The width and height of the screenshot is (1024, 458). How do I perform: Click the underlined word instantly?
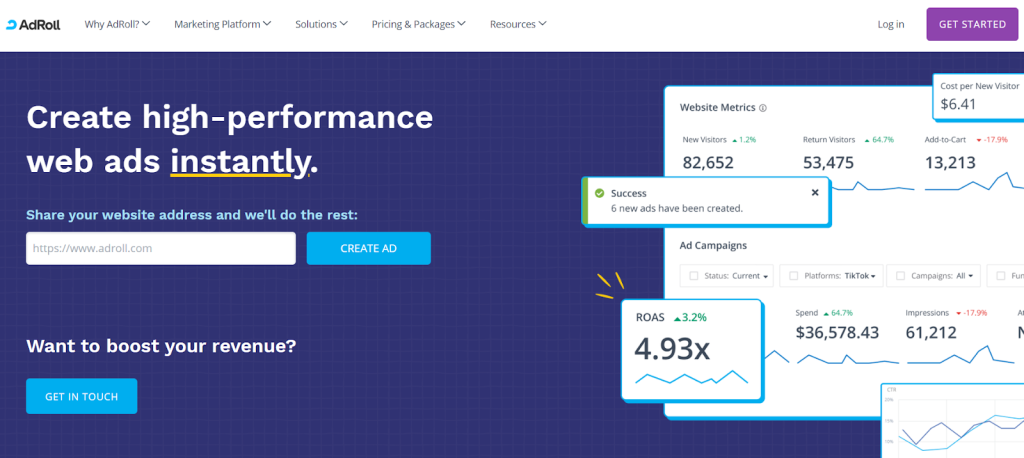239,161
